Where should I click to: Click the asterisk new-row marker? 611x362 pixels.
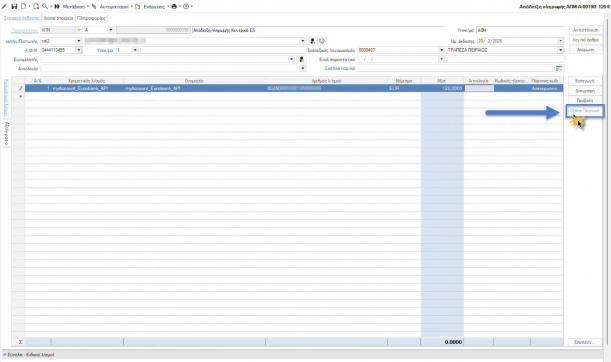click(20, 96)
